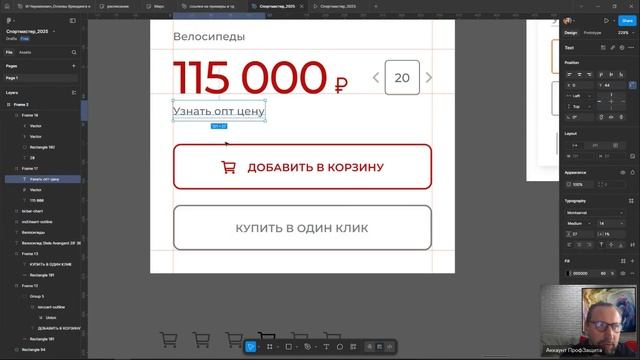Screen dimensions: 640x360
Task: Open the Figma main menu logo
Action: (9, 20)
